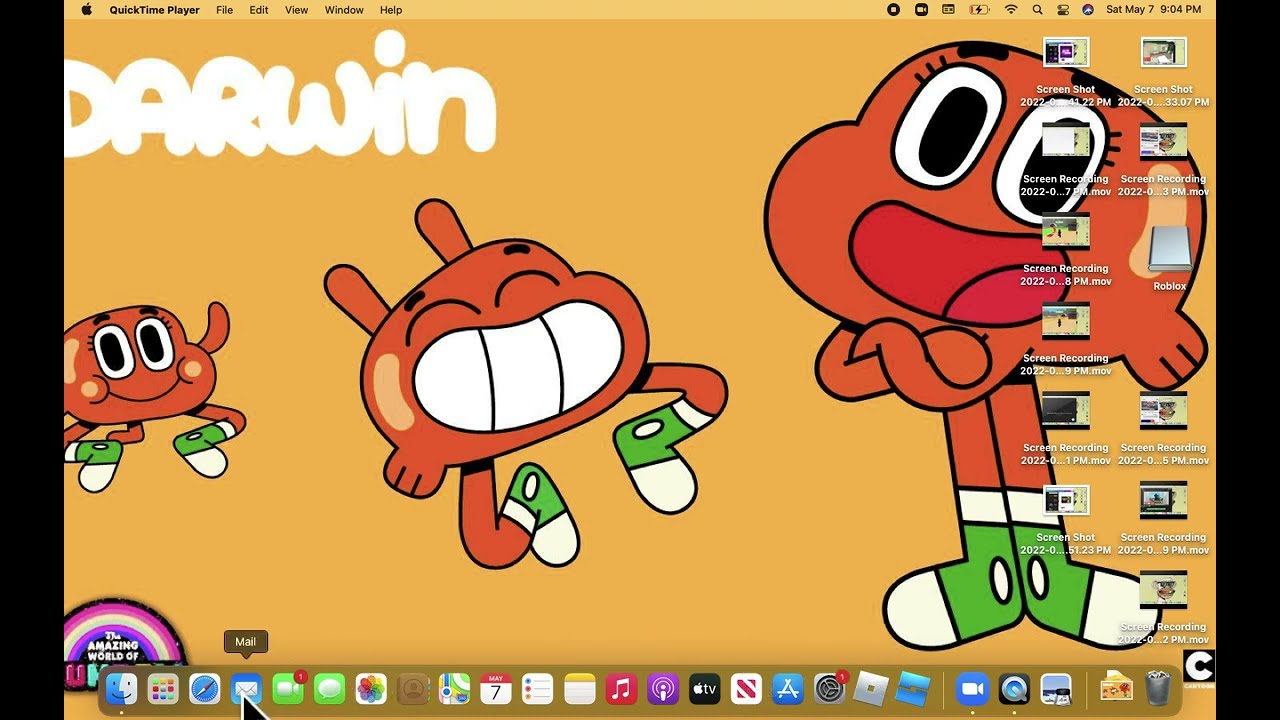This screenshot has width=1280, height=720.
Task: Open the Trash in the Dock
Action: (1157, 688)
